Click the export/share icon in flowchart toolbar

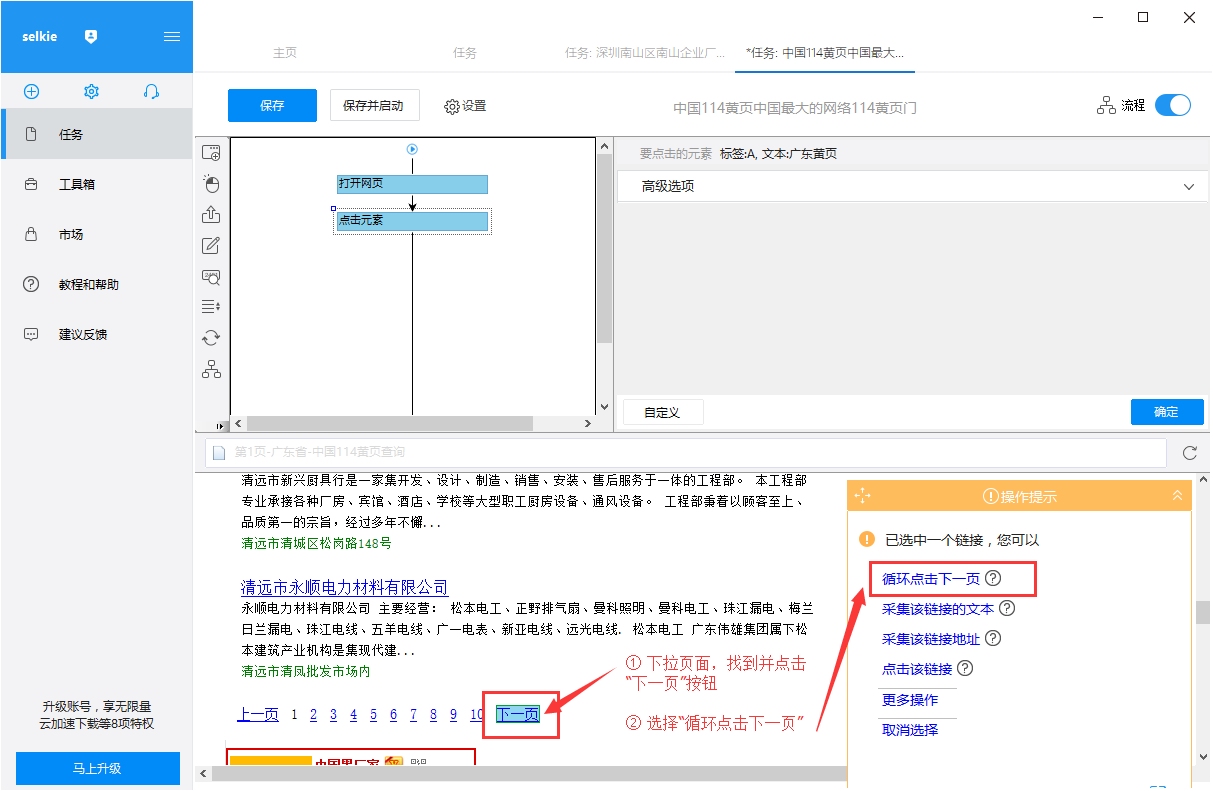pos(211,214)
